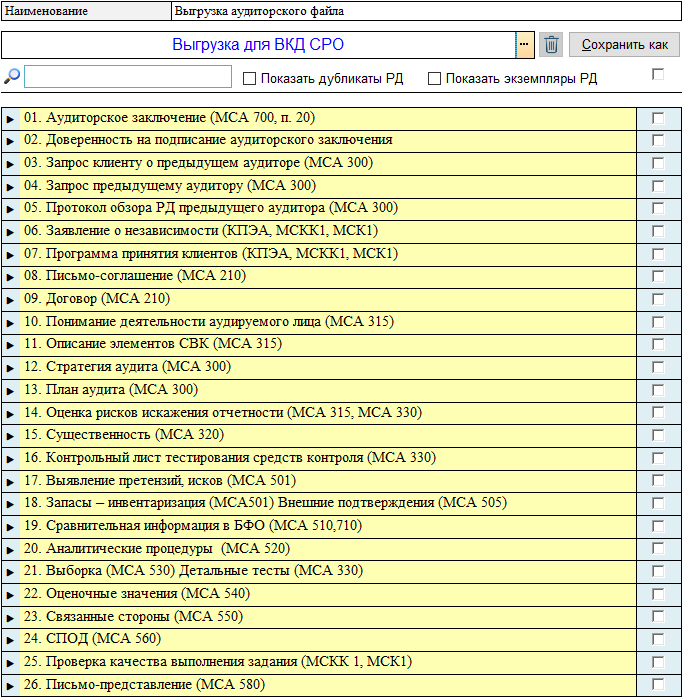Enable Показать дубликаты РД checkbox
The height and width of the screenshot is (697, 683).
click(x=250, y=78)
